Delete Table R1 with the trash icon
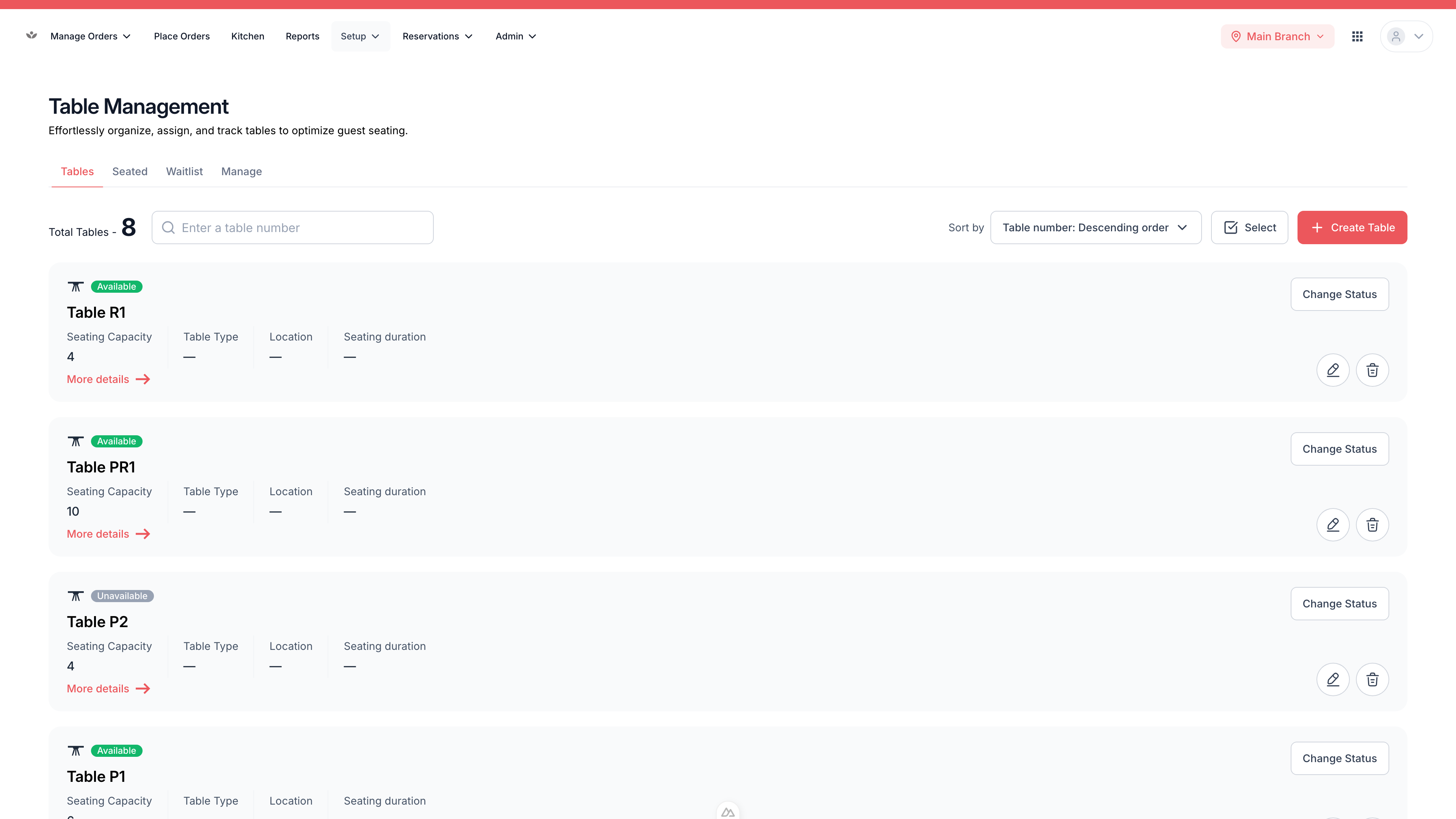This screenshot has width=1456, height=819. [1372, 370]
